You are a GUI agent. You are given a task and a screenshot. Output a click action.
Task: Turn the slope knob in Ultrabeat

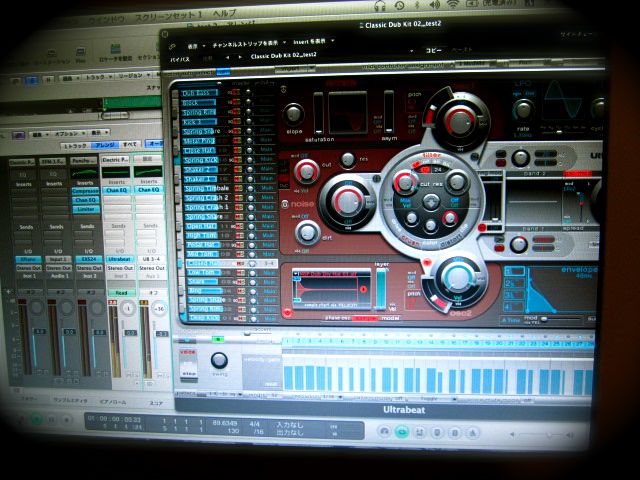[x=293, y=114]
